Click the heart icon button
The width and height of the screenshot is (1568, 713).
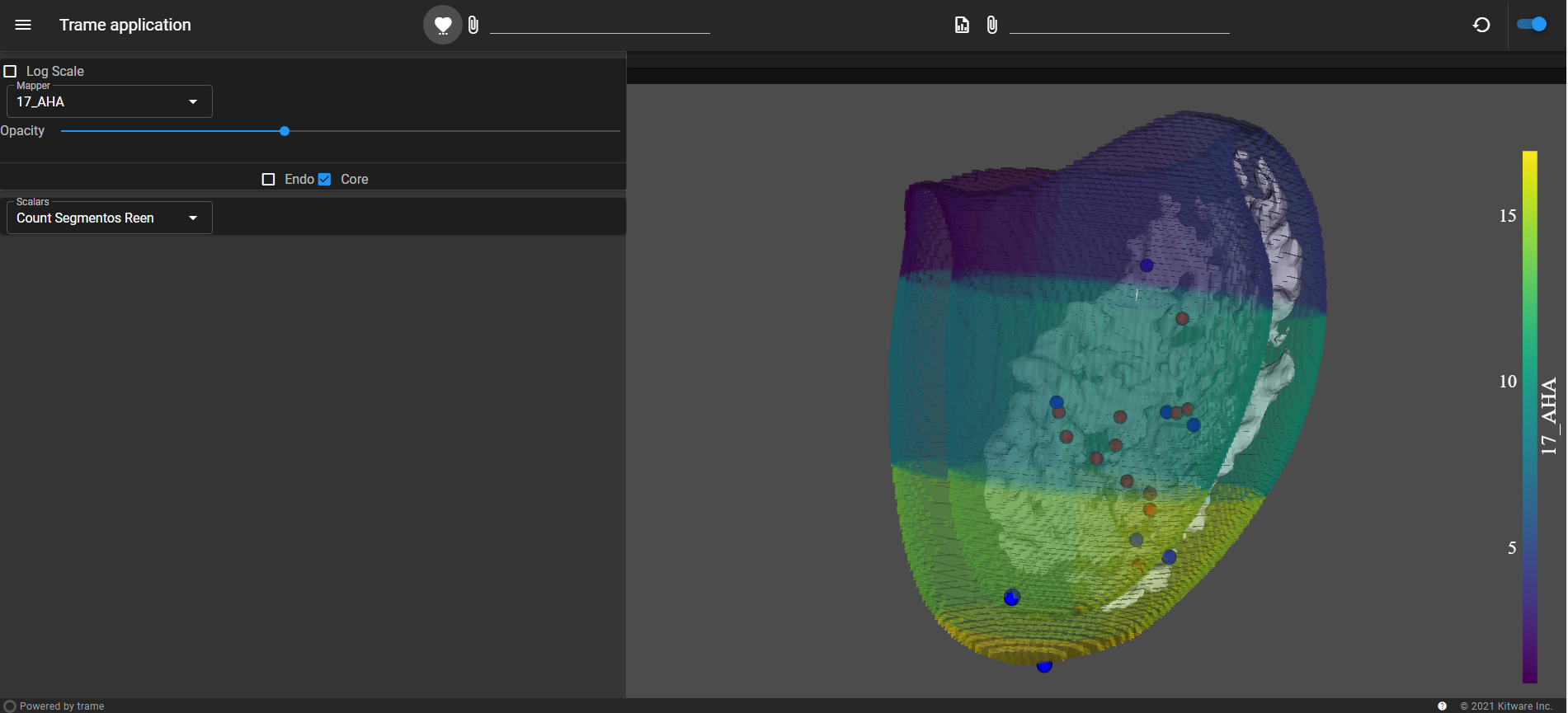coord(443,25)
